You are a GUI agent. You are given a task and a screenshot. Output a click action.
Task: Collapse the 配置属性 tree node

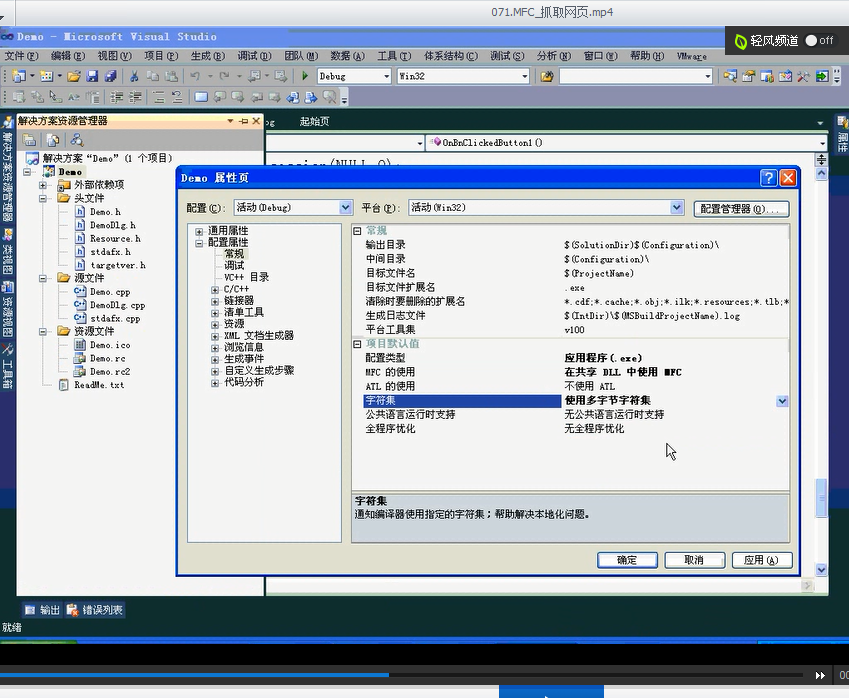click(x=199, y=243)
